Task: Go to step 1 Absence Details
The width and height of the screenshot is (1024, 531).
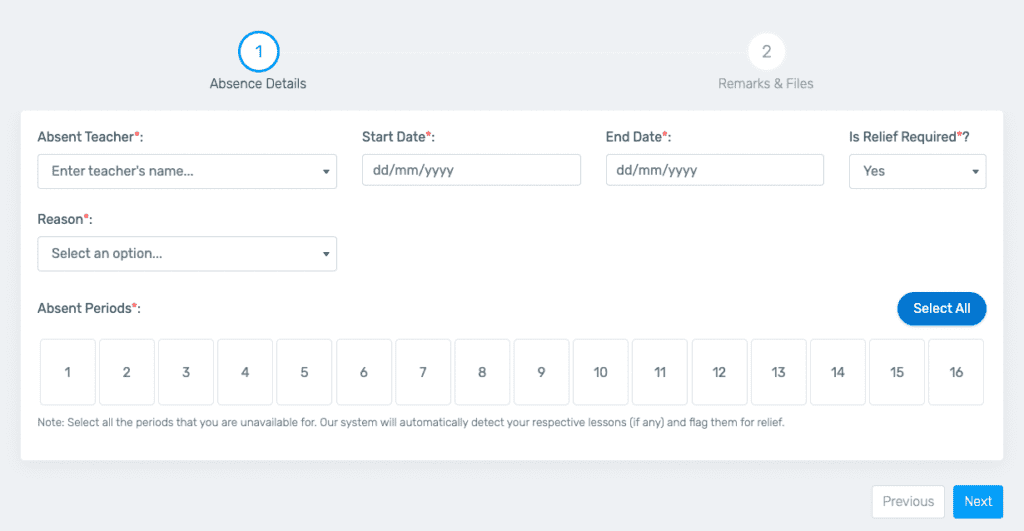Action: point(258,52)
